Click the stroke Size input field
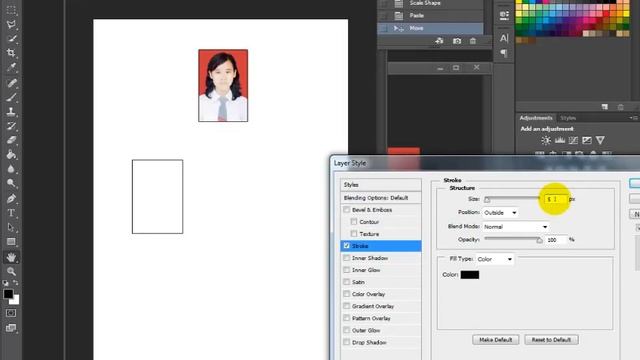 [x=556, y=199]
